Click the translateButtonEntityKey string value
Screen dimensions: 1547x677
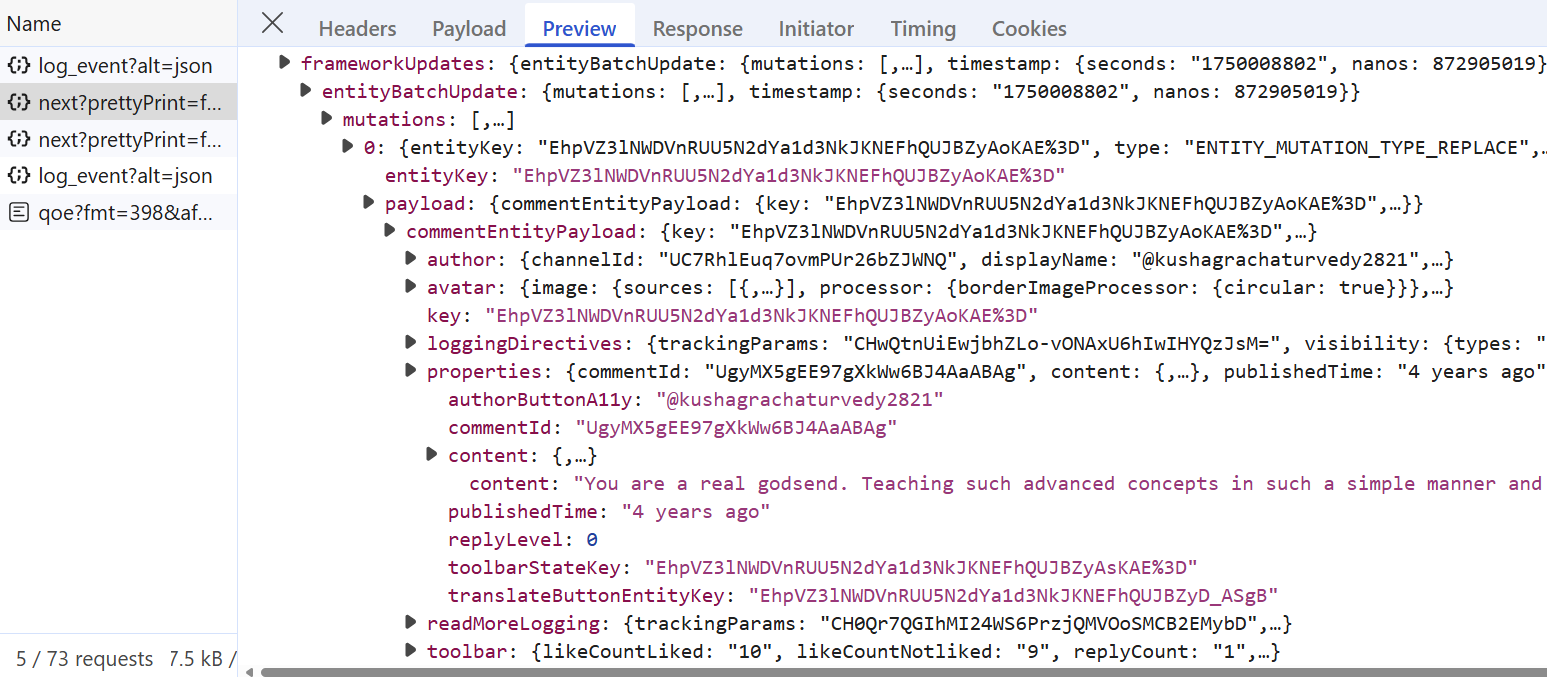click(1014, 596)
